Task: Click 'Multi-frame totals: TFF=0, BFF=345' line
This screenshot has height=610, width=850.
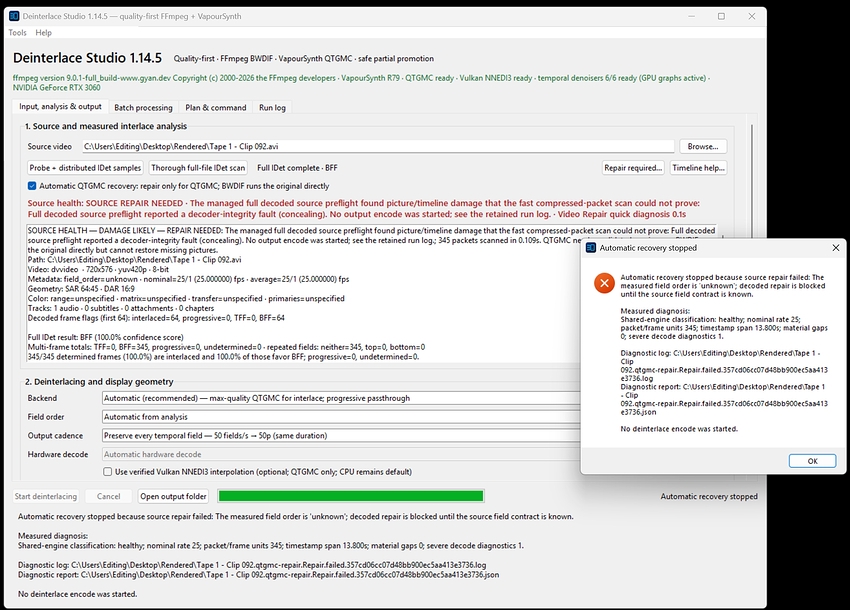Action: (227, 347)
